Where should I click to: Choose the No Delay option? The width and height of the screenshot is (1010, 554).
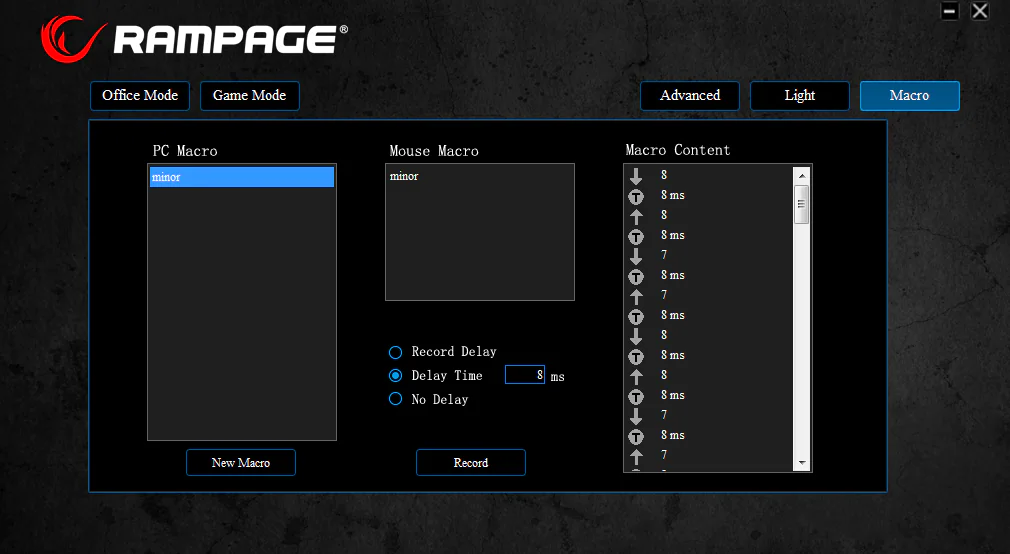[x=395, y=399]
